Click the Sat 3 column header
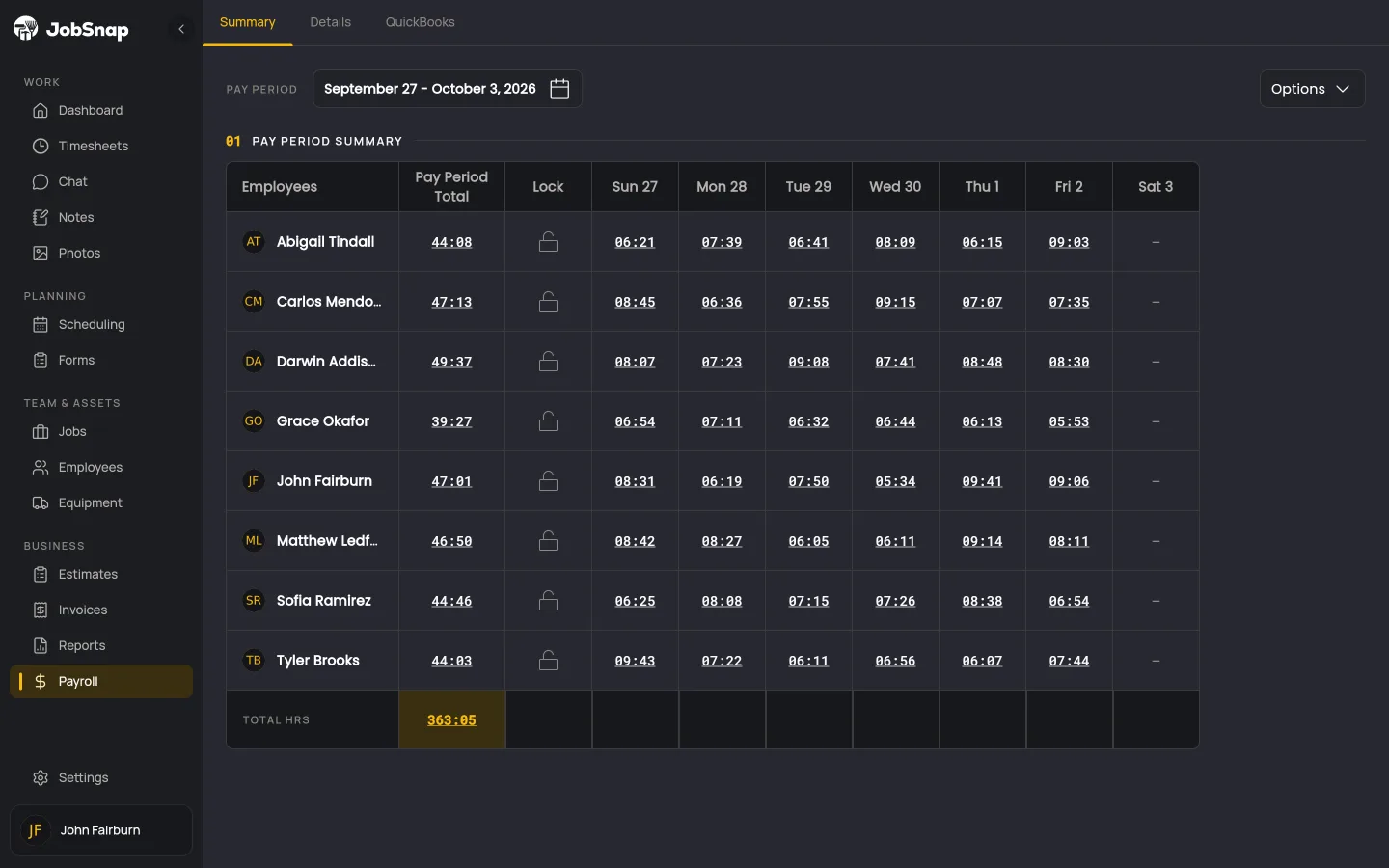Viewport: 1389px width, 868px height. click(x=1156, y=187)
